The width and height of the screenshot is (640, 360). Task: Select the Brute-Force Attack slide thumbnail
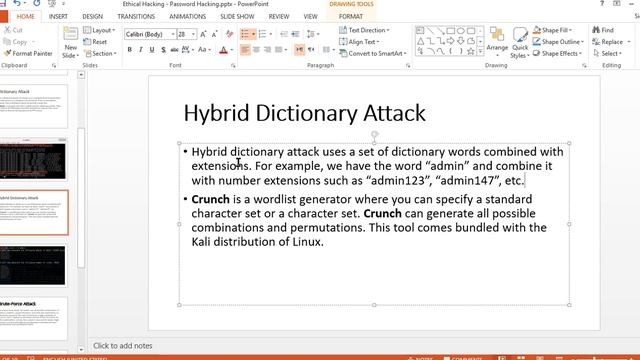[x=33, y=318]
